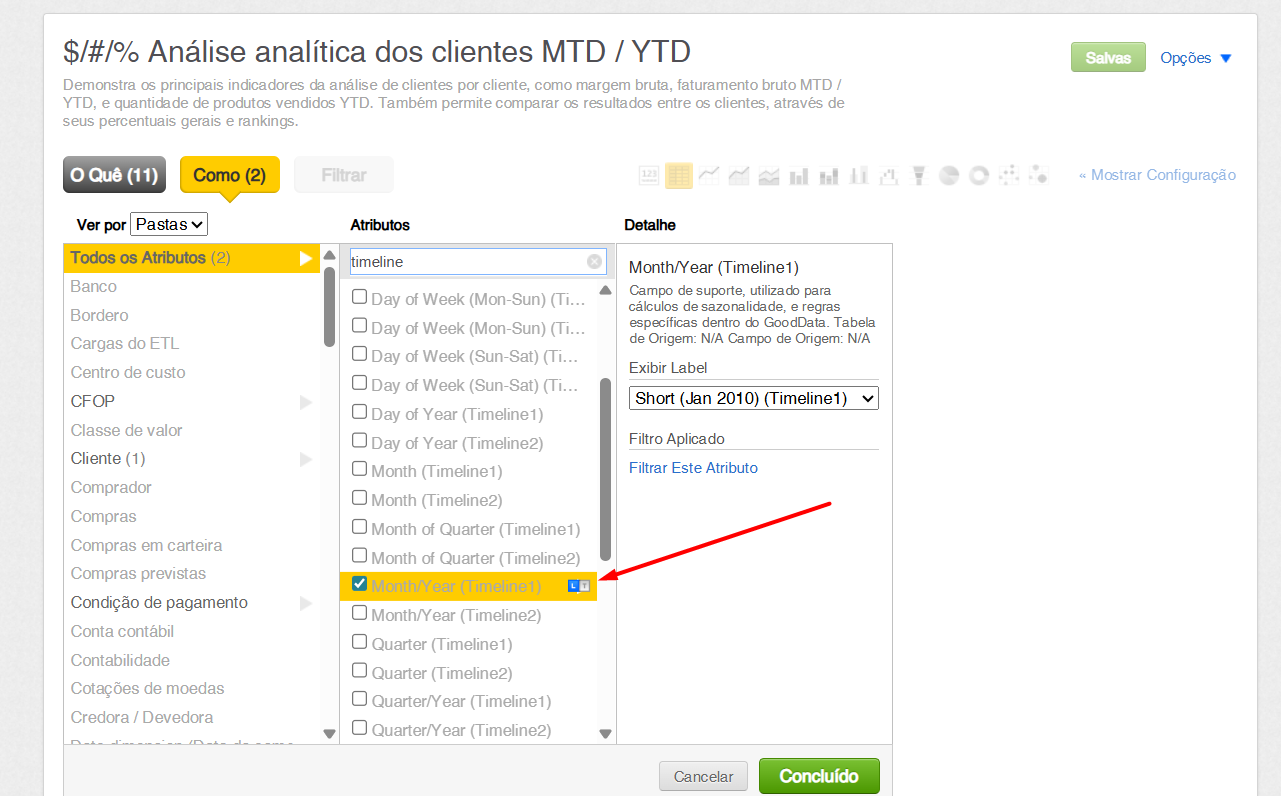
Task: Select the table report type icon
Action: coord(679,176)
